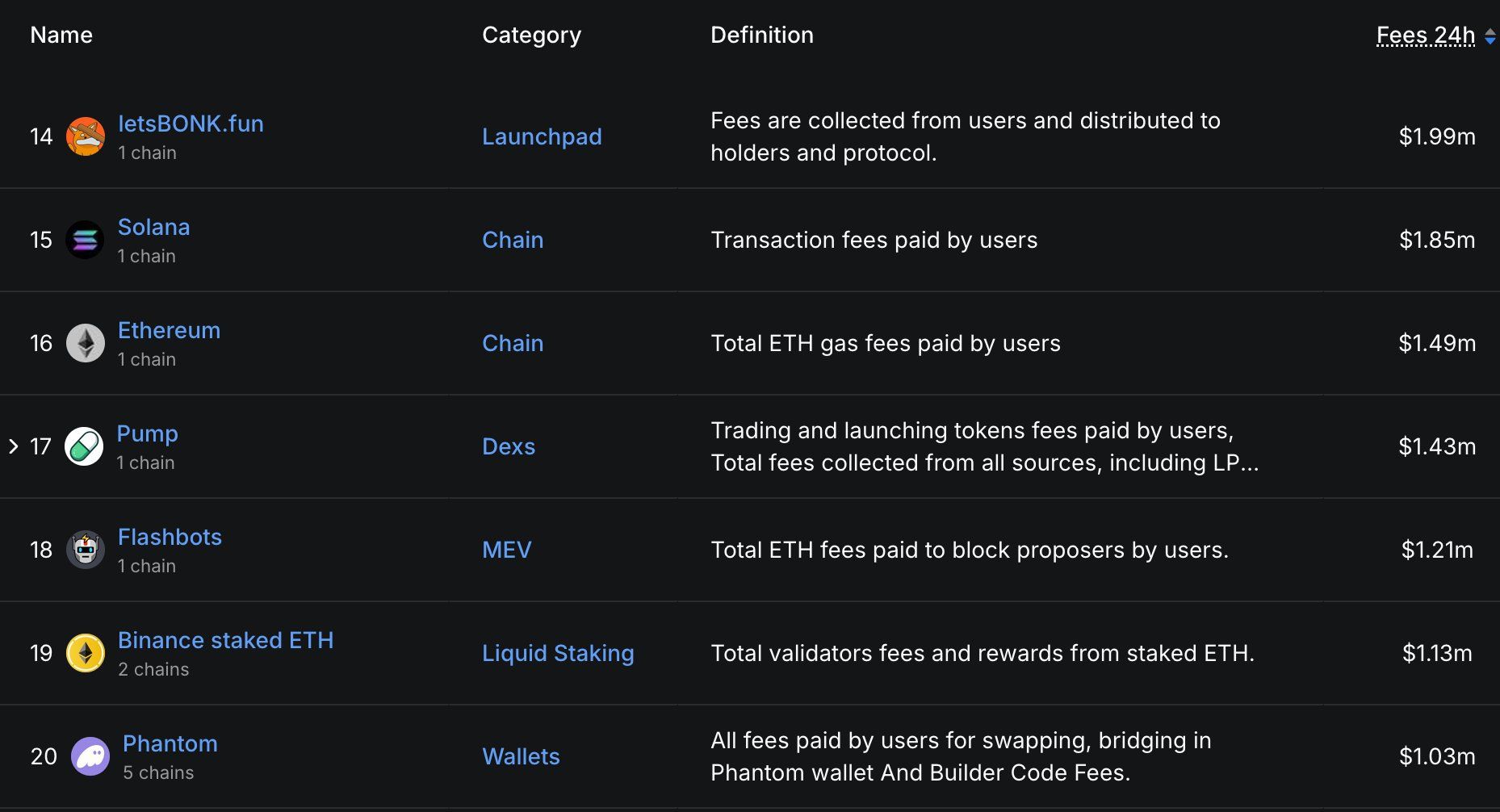Viewport: 1500px width, 812px height.
Task: Select the Wallets category link
Action: (521, 756)
